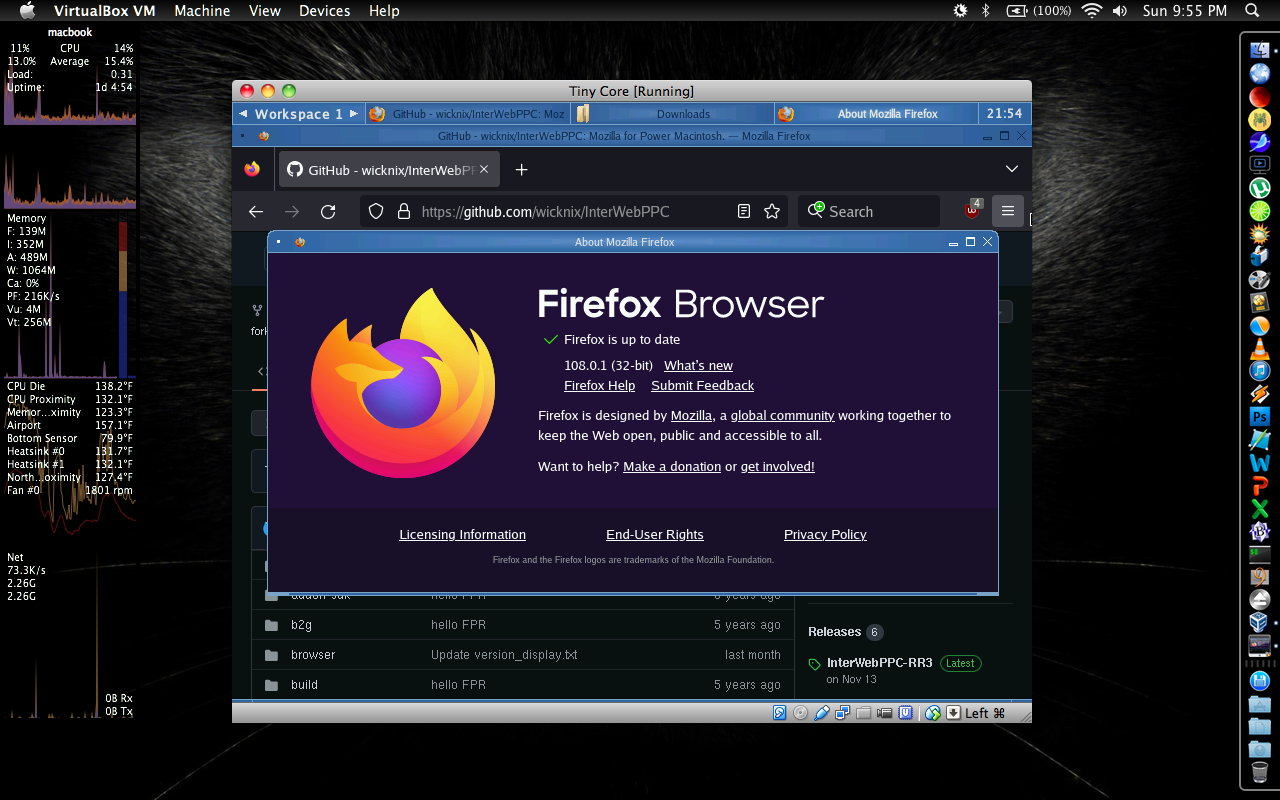The image size is (1280, 800).
Task: Open BBEdit icon in the Dock
Action: [x=1259, y=532]
